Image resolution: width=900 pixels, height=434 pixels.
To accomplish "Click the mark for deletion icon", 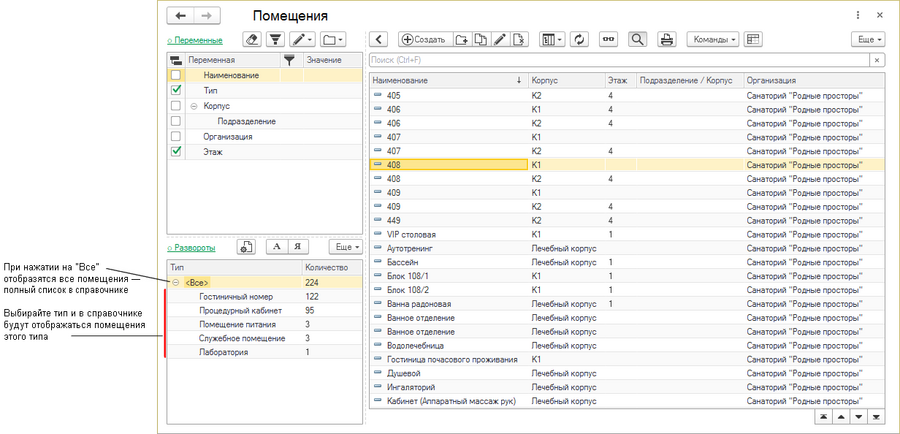I will pos(518,39).
